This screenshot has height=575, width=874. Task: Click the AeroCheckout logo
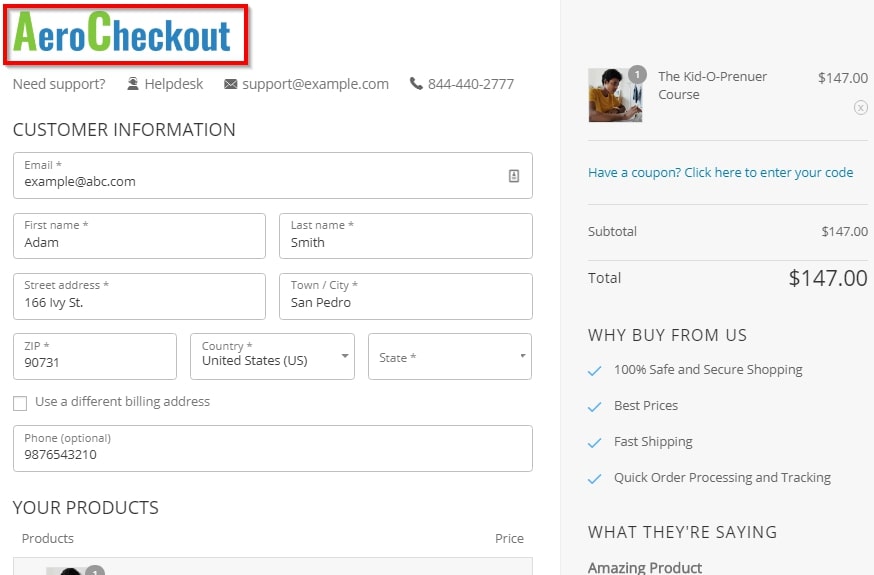[x=122, y=33]
